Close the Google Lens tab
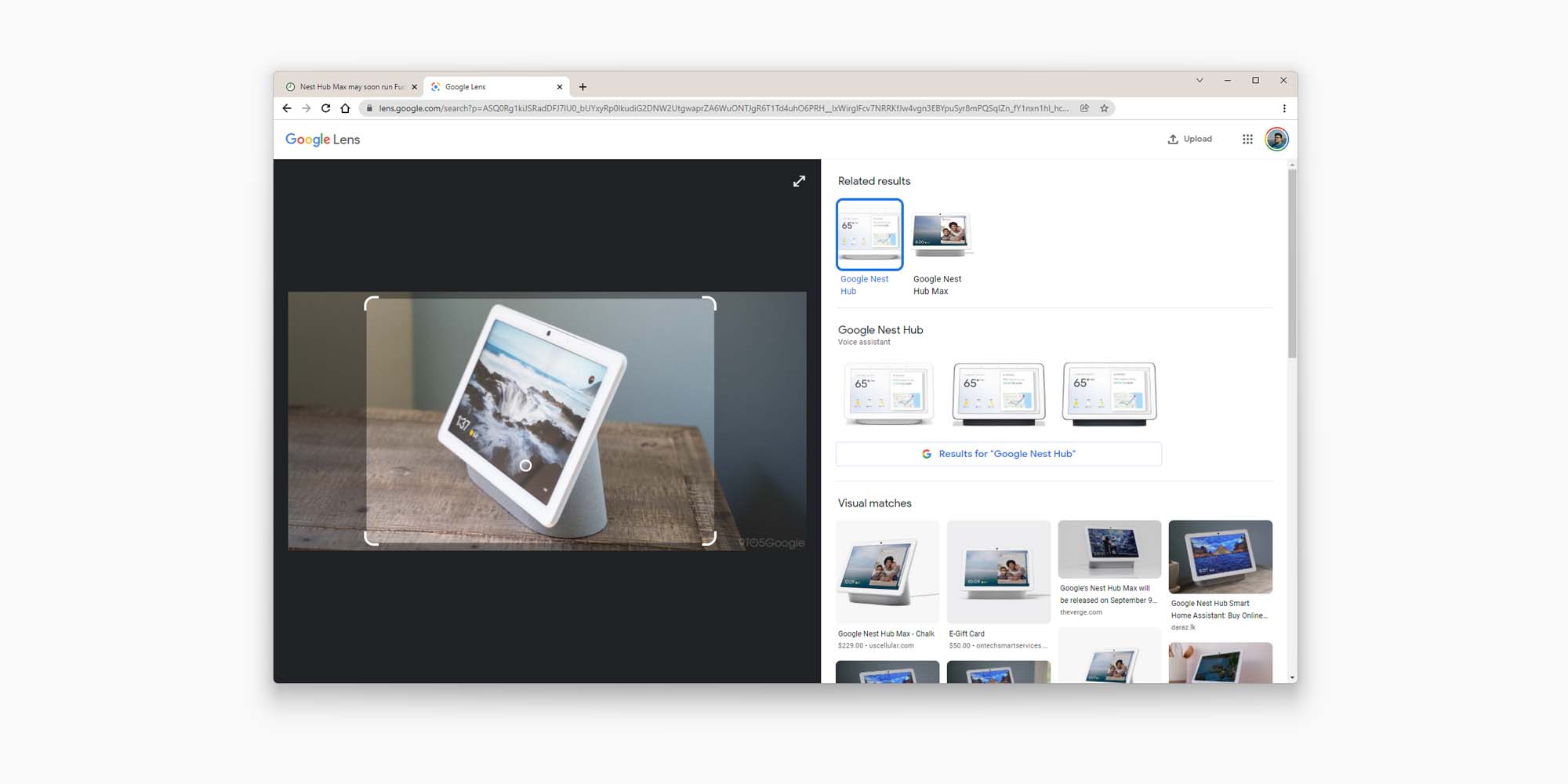 tap(560, 87)
